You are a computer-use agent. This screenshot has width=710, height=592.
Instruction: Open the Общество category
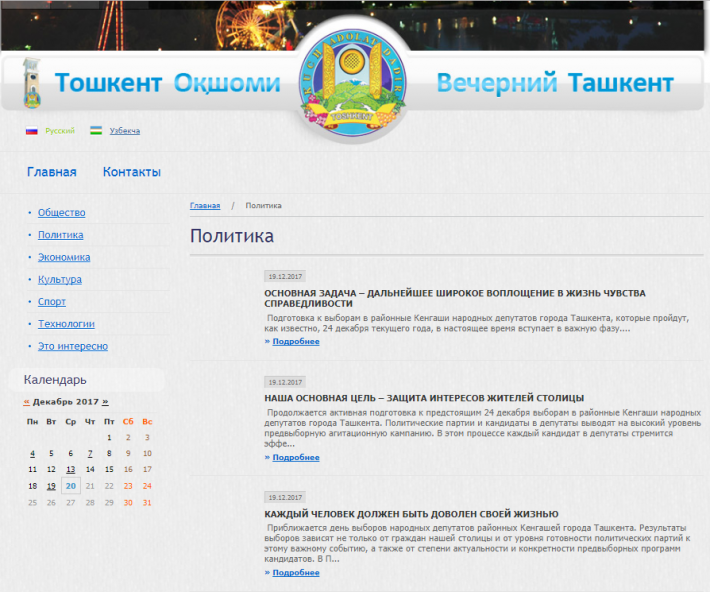(x=61, y=212)
